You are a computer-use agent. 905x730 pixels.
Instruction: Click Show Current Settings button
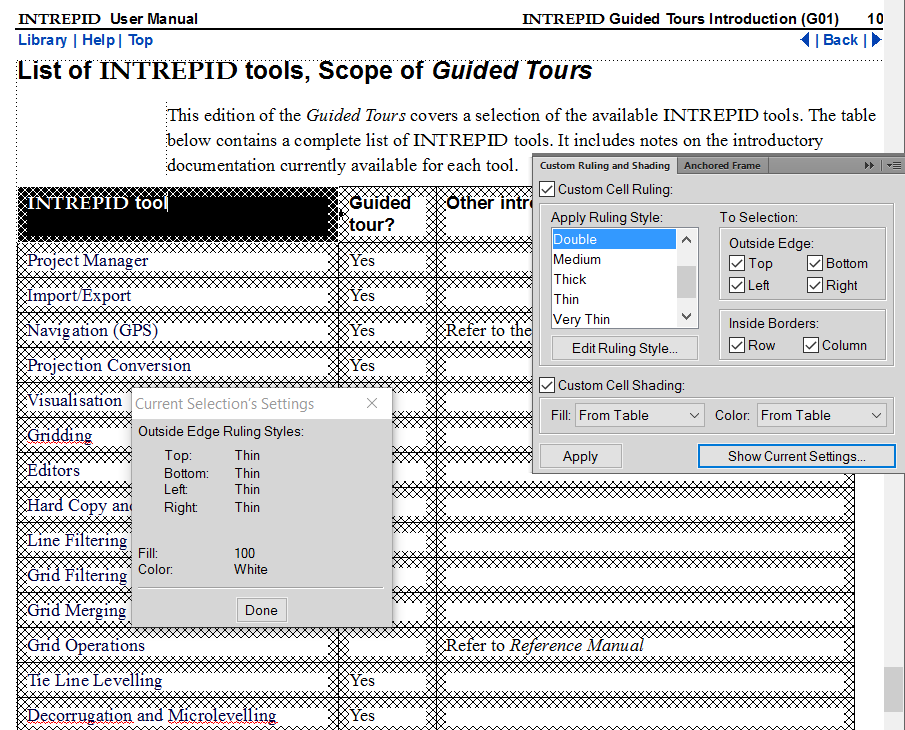796,456
